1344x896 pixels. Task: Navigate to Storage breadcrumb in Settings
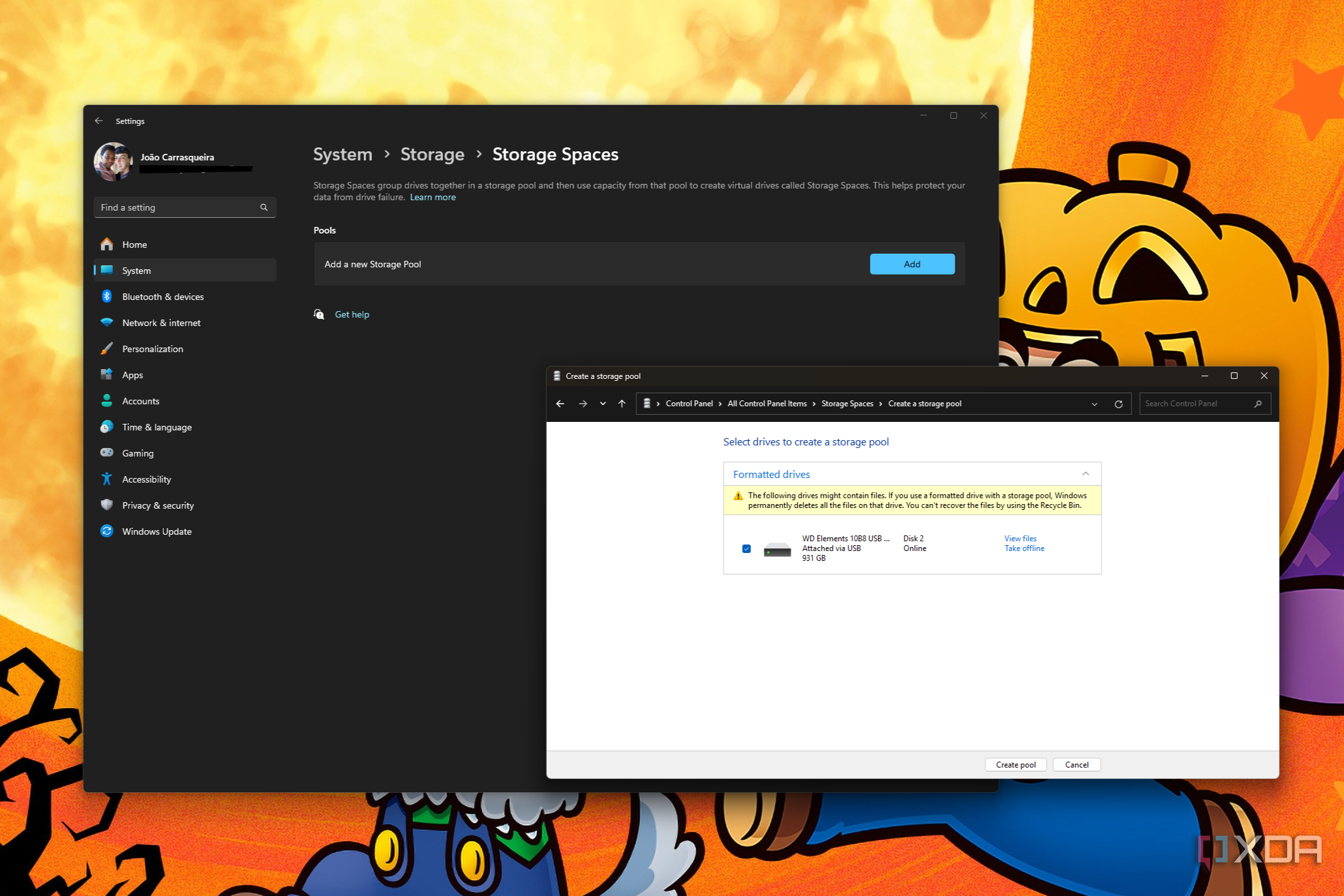pyautogui.click(x=432, y=154)
